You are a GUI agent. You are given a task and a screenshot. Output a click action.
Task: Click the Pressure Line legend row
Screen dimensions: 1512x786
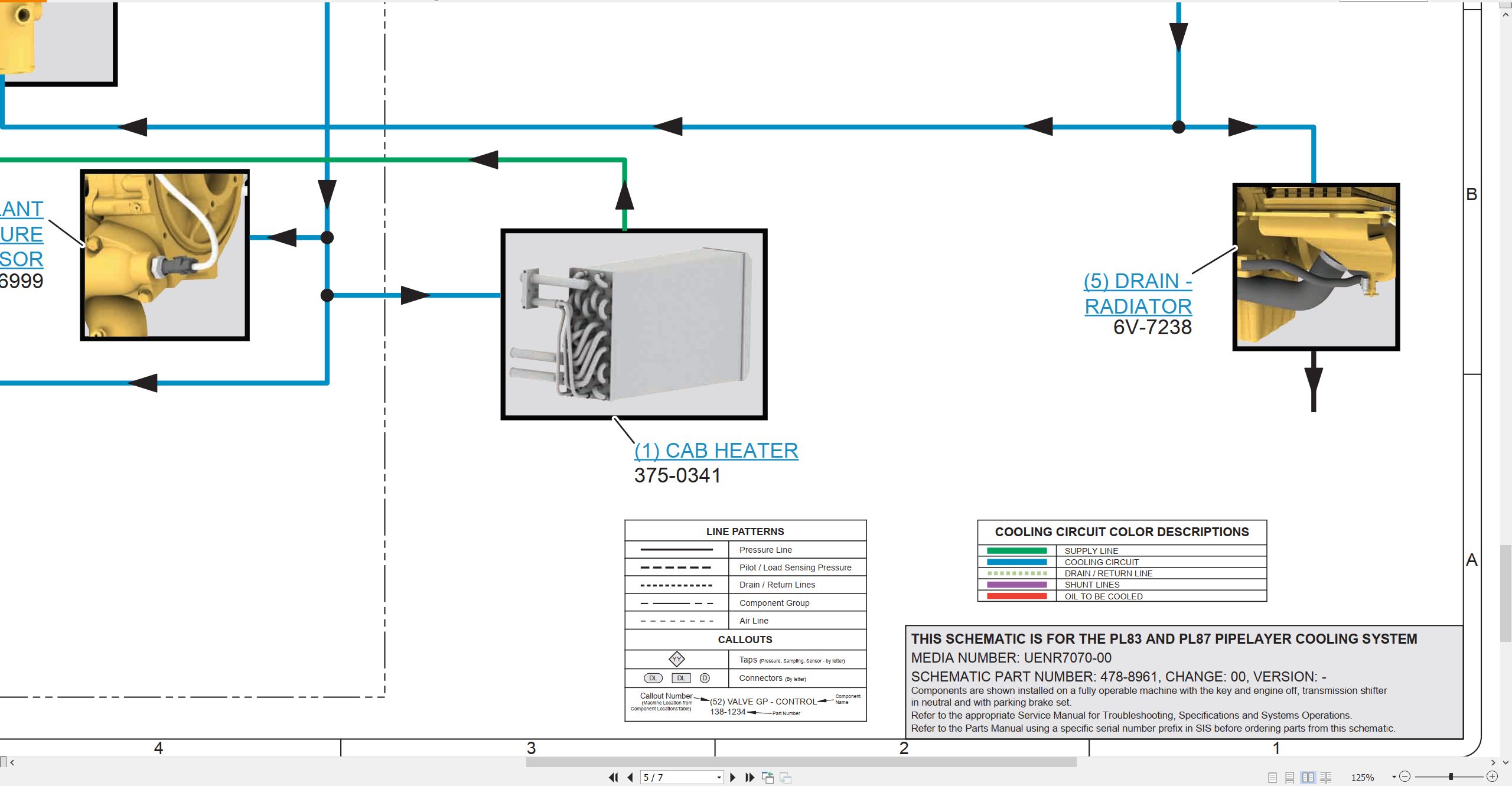click(745, 550)
